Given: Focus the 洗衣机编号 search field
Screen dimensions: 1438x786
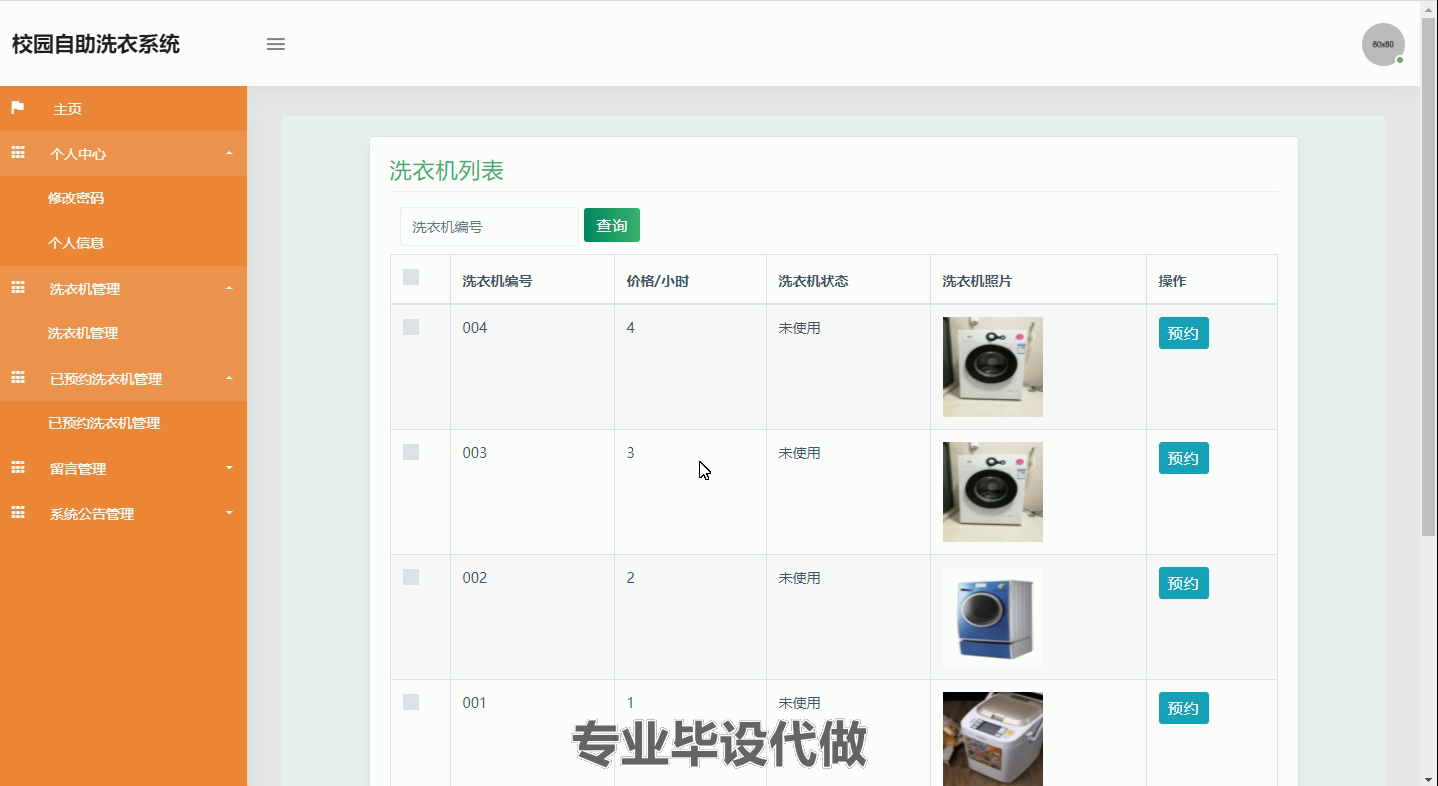Looking at the screenshot, I should [489, 227].
